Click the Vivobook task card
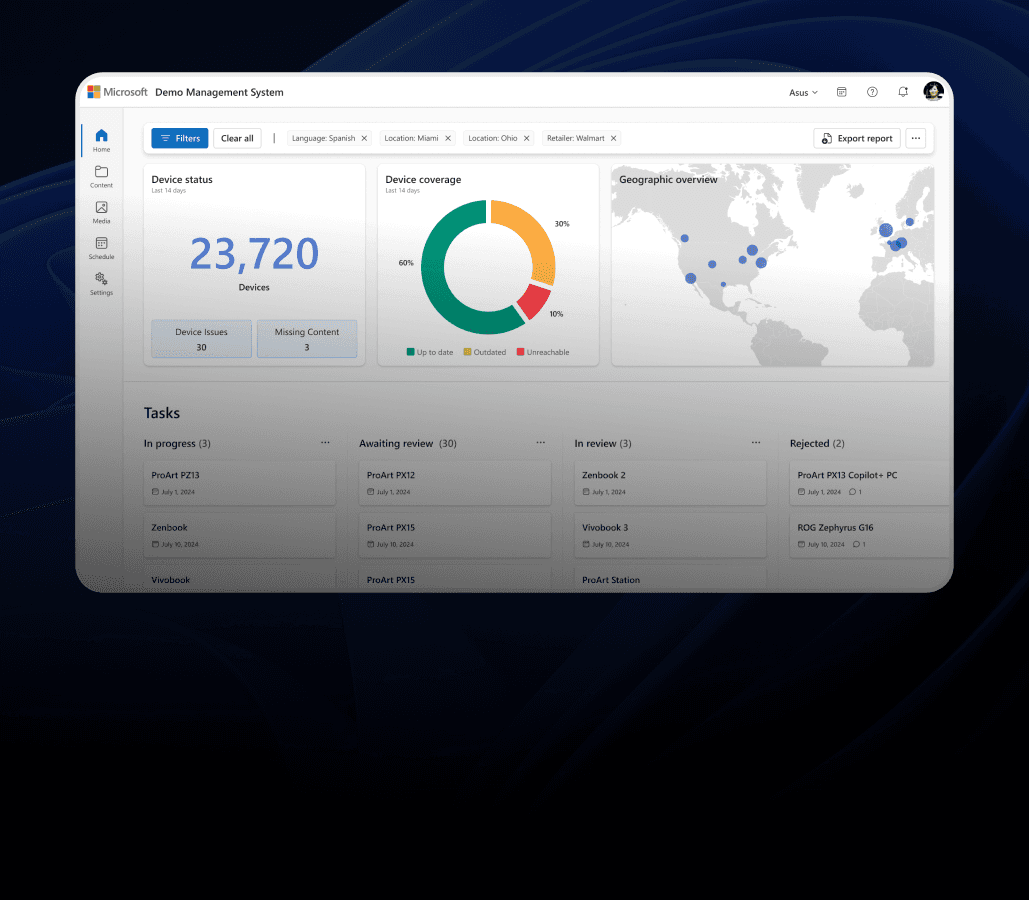The image size is (1029, 900). point(240,579)
